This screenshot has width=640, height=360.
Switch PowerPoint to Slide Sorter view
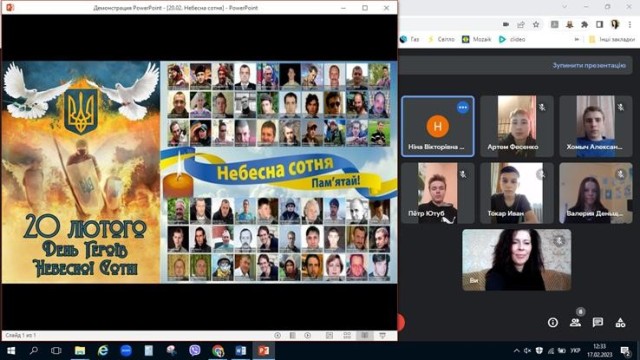point(347,335)
